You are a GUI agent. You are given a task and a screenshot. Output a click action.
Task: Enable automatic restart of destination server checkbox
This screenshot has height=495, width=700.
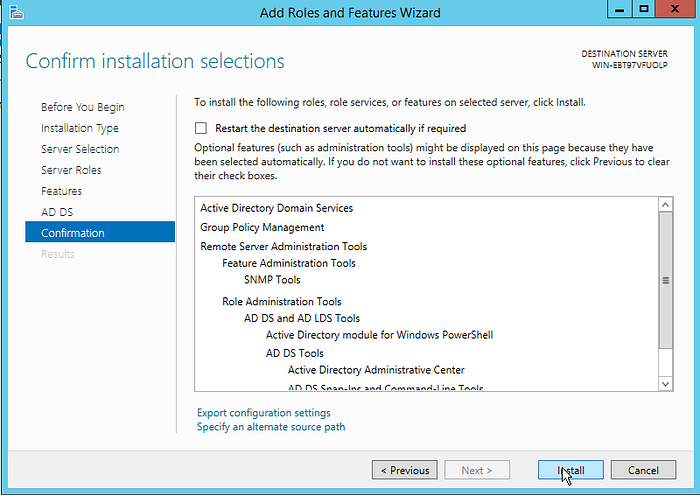click(201, 128)
